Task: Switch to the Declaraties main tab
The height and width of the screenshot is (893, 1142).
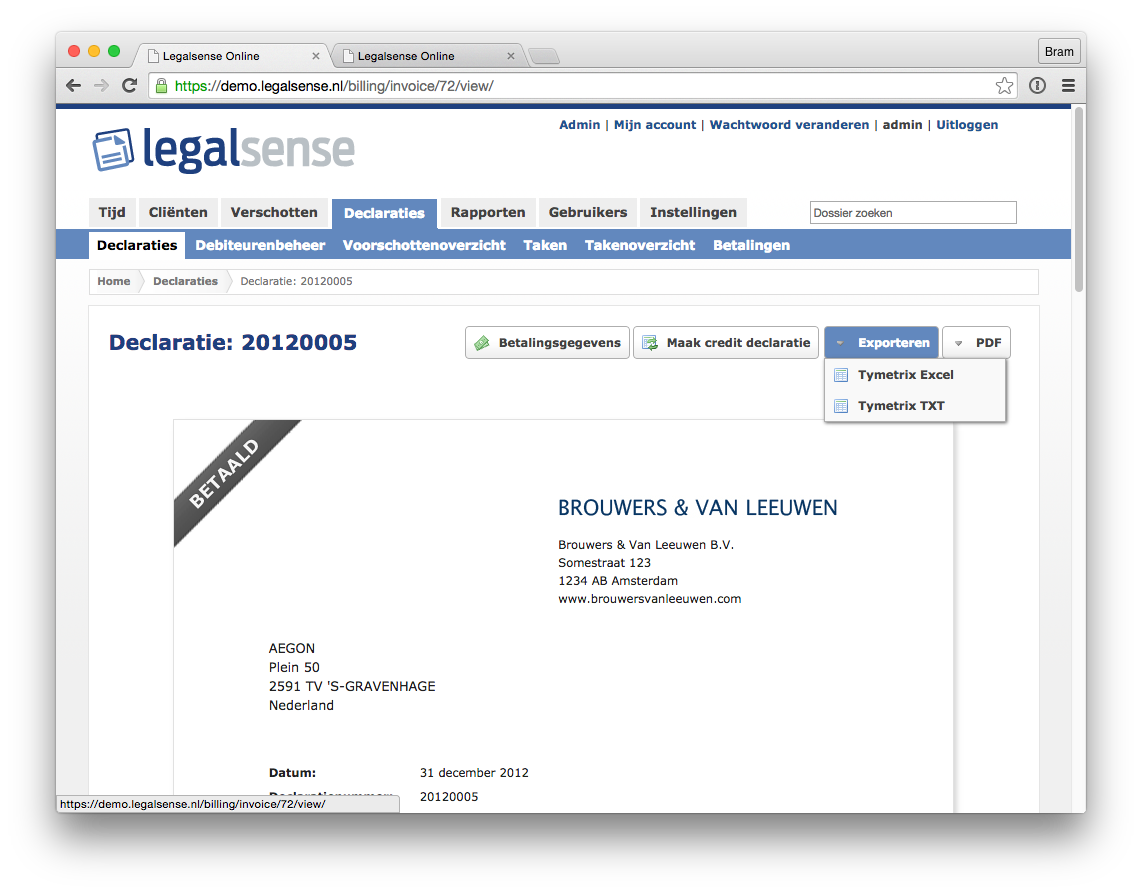Action: pos(385,212)
